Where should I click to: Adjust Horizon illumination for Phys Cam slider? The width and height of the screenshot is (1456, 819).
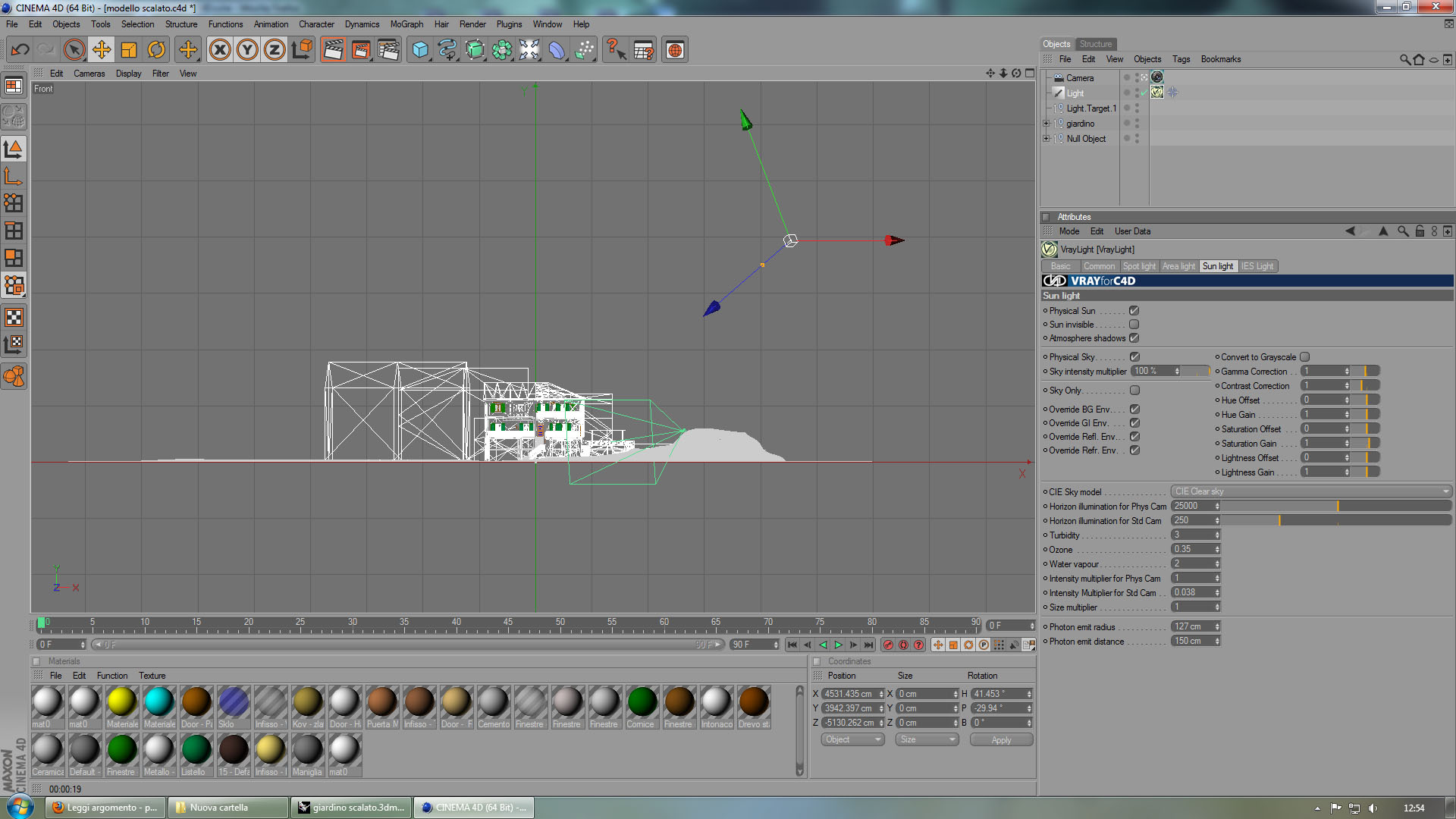click(1337, 506)
